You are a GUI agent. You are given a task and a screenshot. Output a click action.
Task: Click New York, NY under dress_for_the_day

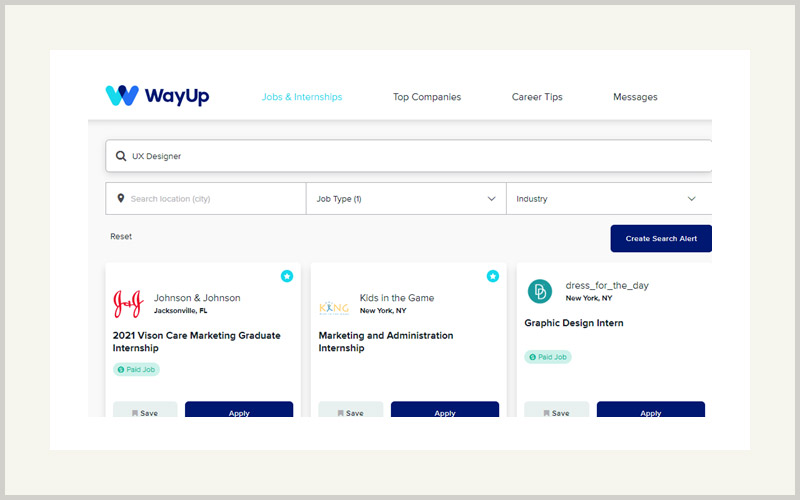[588, 298]
